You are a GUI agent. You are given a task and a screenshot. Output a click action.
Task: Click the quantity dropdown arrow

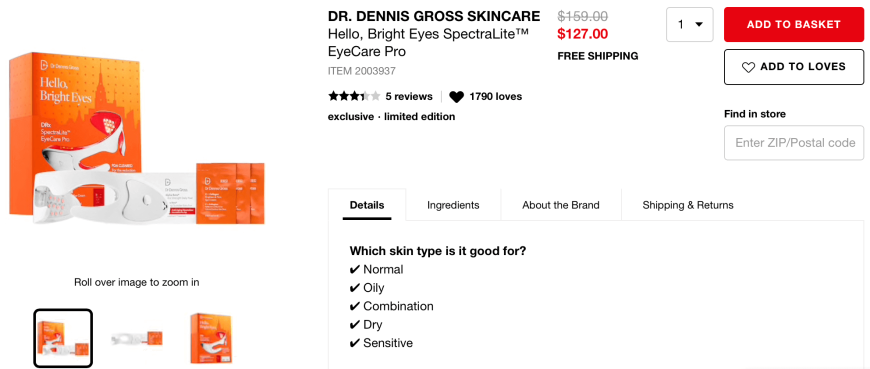699,24
